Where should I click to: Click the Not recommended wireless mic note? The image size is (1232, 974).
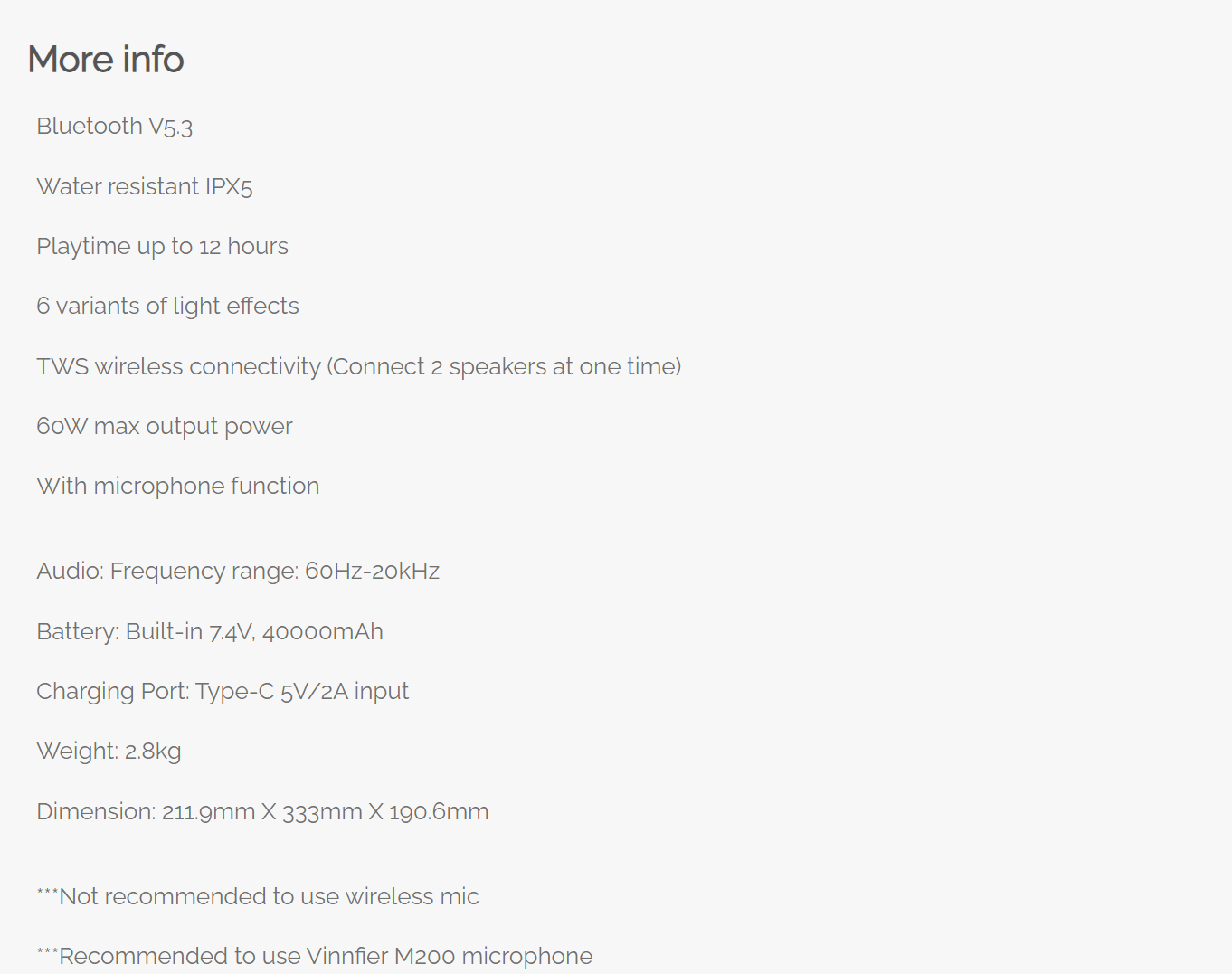click(258, 896)
